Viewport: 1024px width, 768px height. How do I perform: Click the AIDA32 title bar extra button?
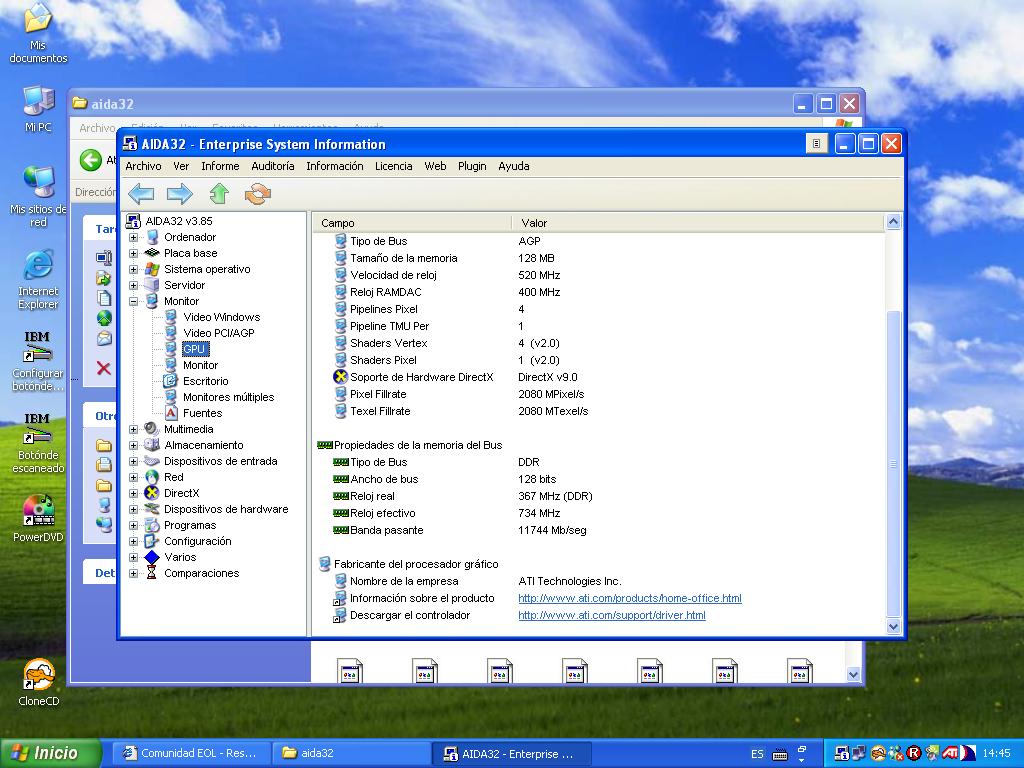click(x=816, y=144)
